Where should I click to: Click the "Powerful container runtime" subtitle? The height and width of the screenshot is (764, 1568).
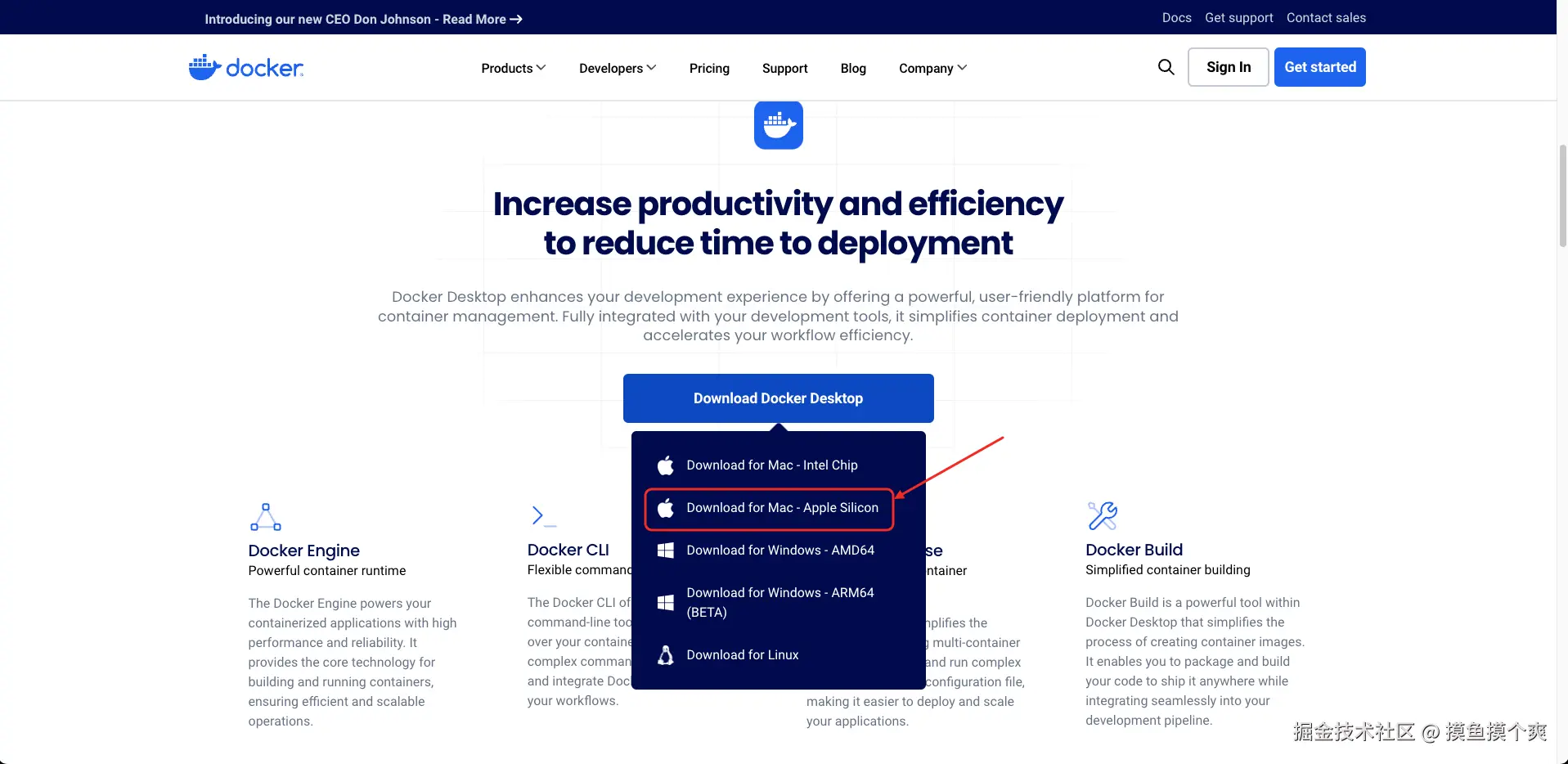(327, 571)
